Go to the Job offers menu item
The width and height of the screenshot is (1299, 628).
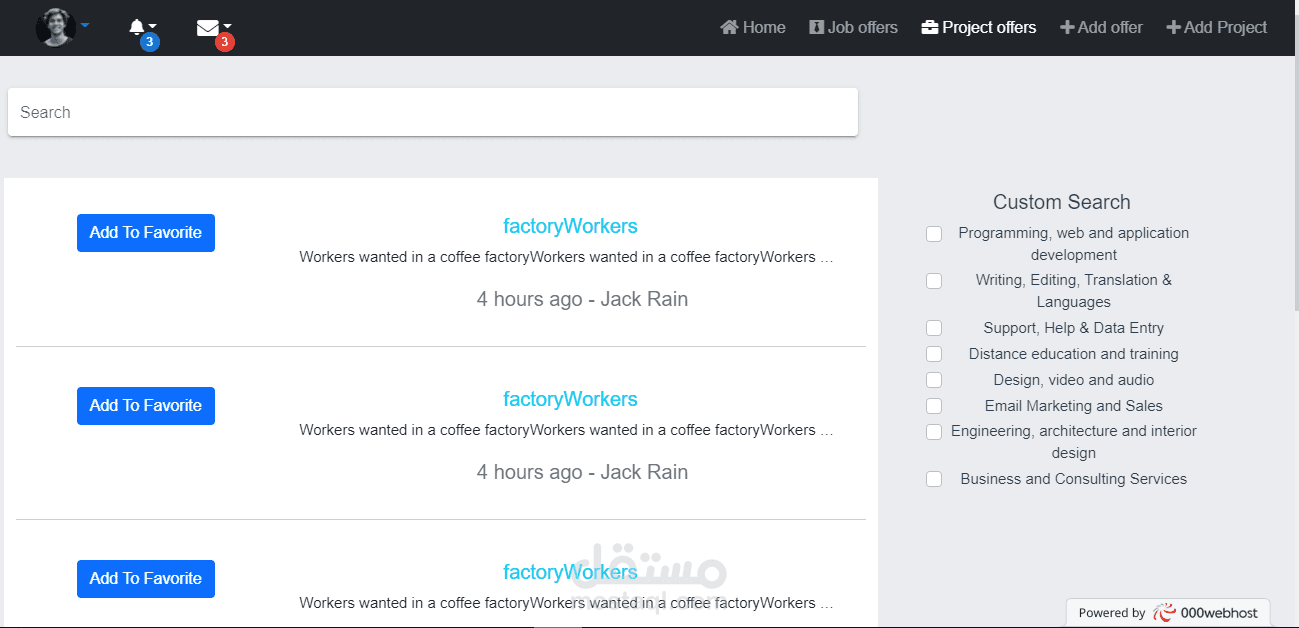(862, 27)
